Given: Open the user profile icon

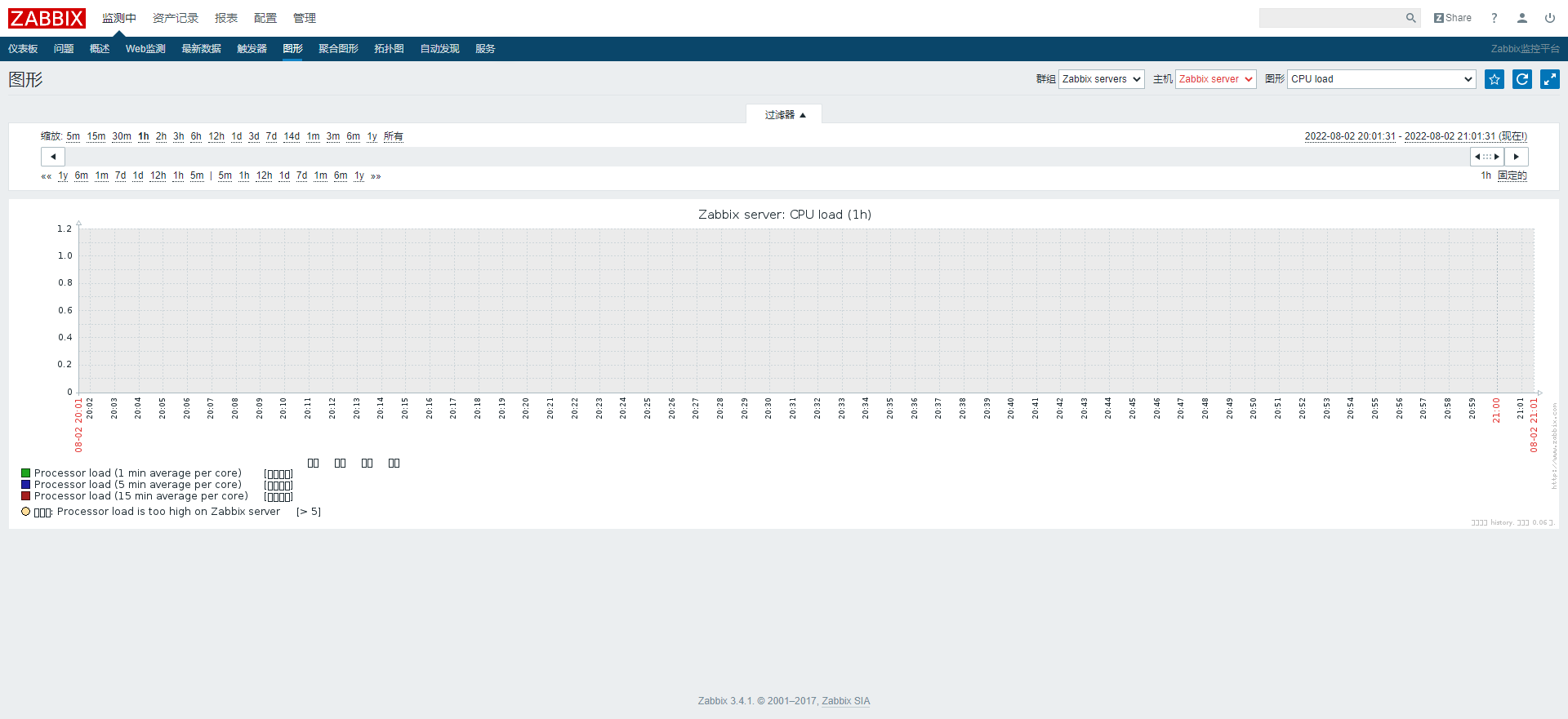Looking at the screenshot, I should pyautogui.click(x=1522, y=18).
